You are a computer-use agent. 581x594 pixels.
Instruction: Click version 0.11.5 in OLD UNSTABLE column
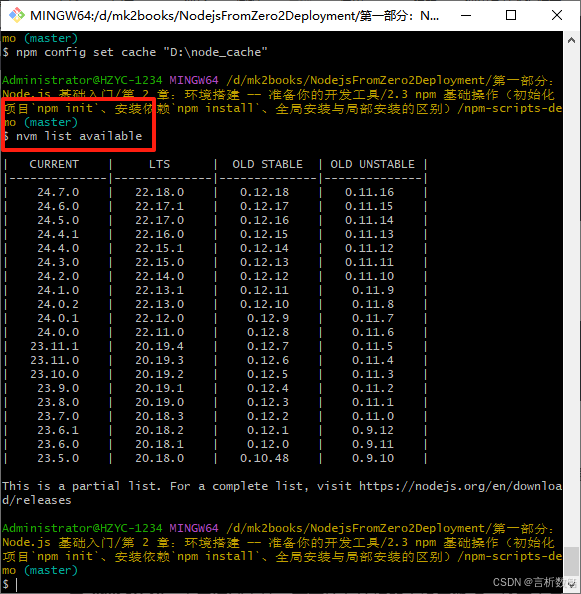373,346
